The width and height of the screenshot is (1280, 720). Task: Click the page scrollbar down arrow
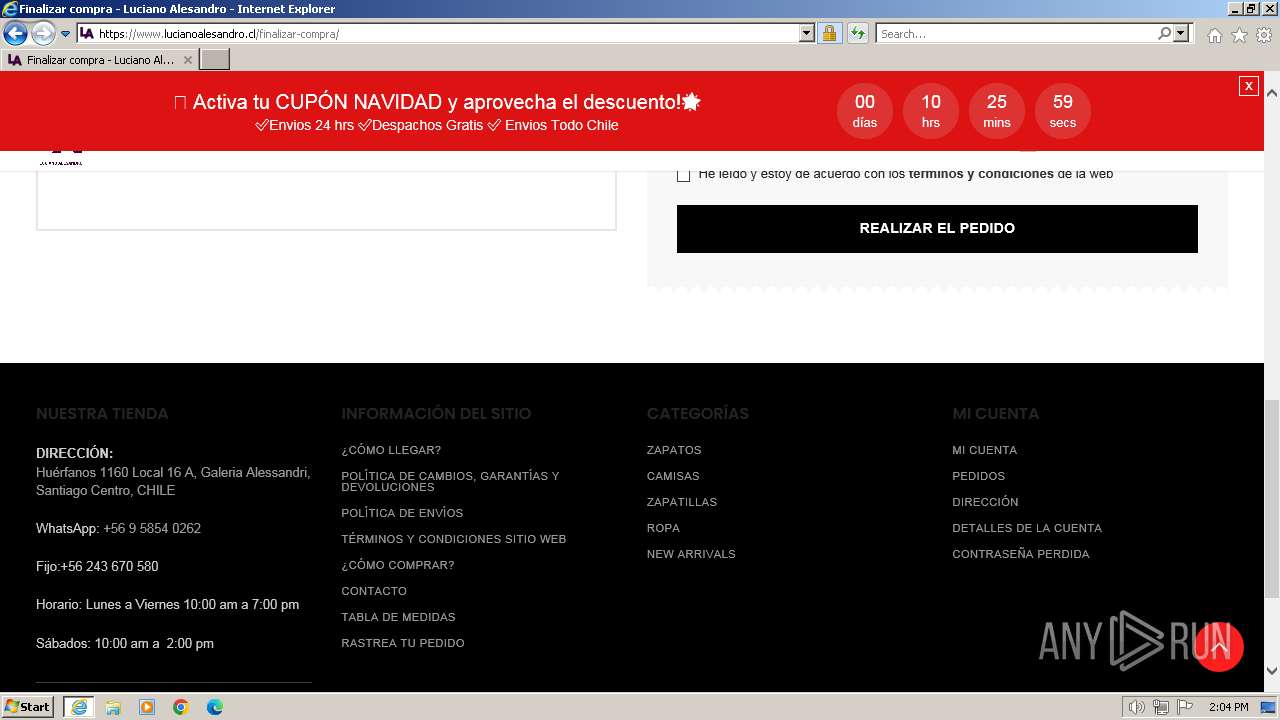1272,671
